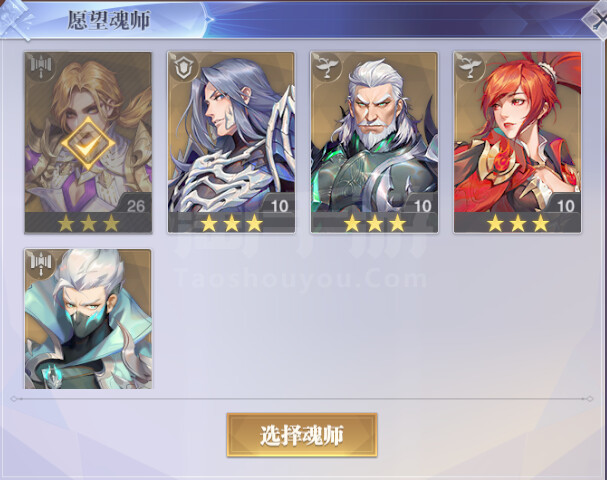Click three-star rating on red-haired card
The height and width of the screenshot is (480, 607).
pos(518,223)
